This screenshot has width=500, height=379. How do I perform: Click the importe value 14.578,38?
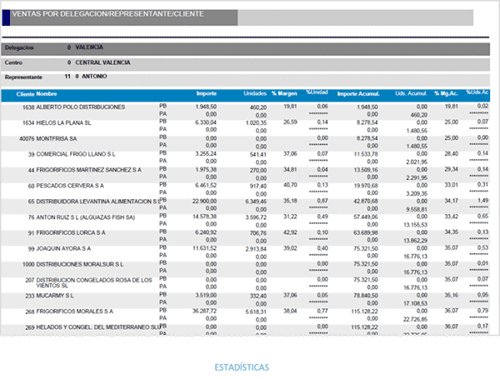[x=205, y=217]
